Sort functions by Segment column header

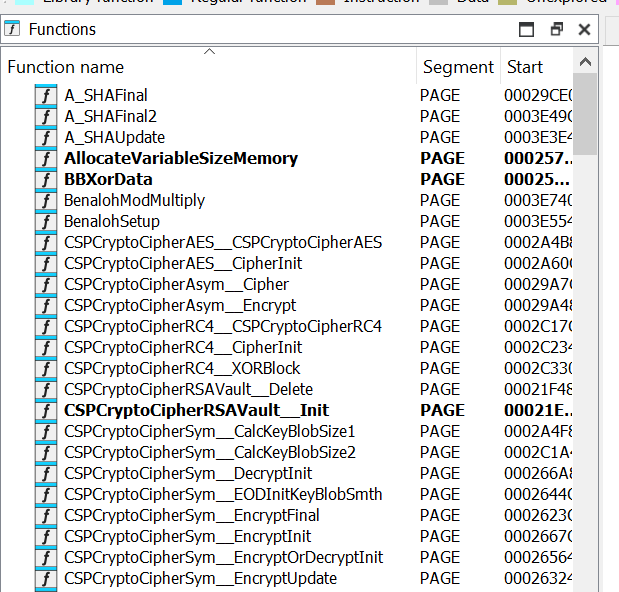tap(458, 67)
